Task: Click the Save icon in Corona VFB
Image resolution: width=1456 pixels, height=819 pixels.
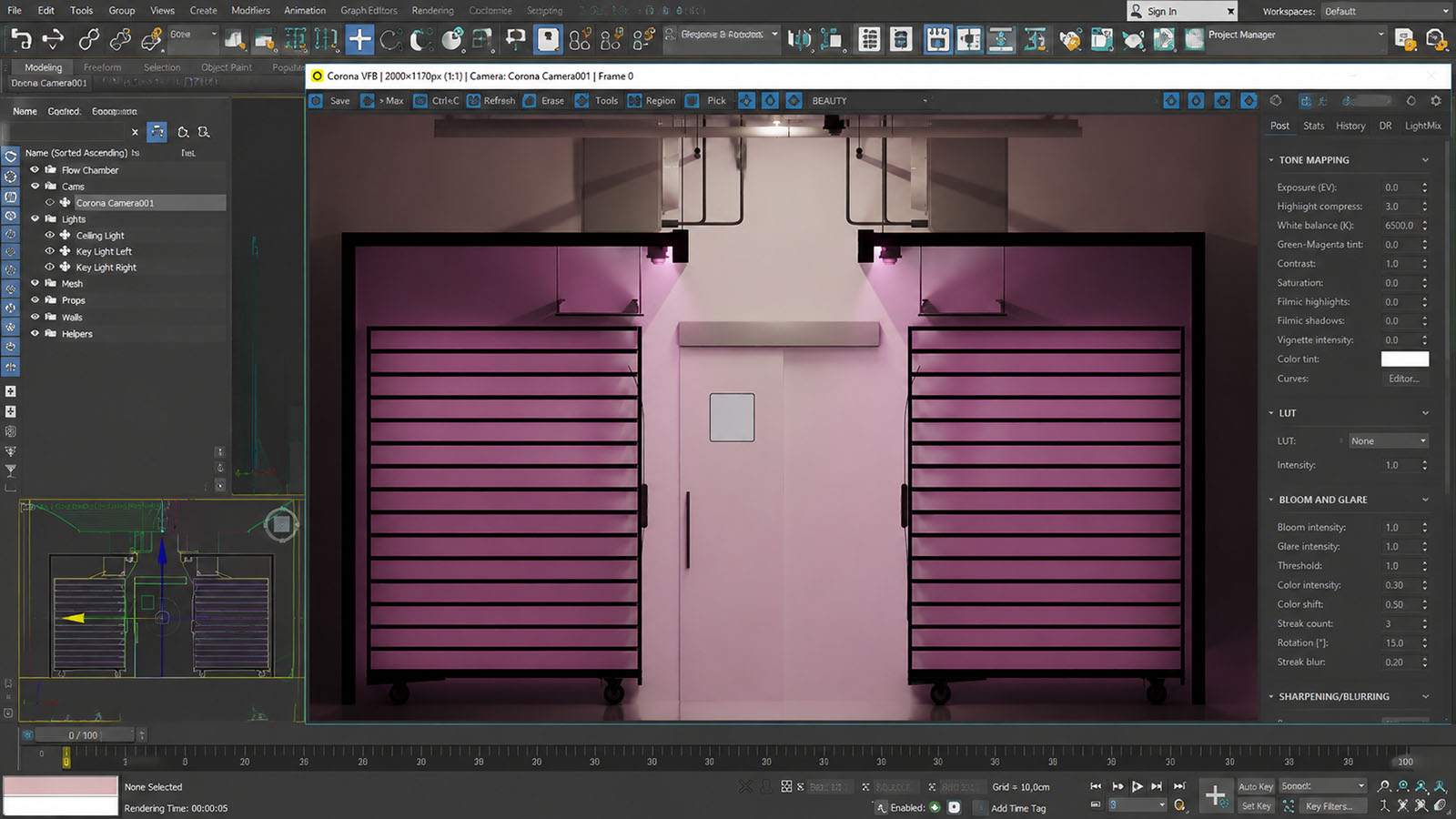Action: (x=317, y=101)
